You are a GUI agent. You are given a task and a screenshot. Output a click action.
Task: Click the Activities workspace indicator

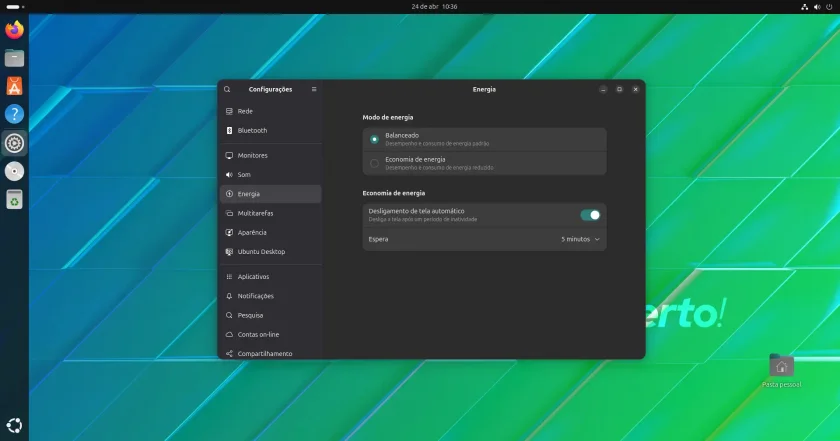pos(15,7)
